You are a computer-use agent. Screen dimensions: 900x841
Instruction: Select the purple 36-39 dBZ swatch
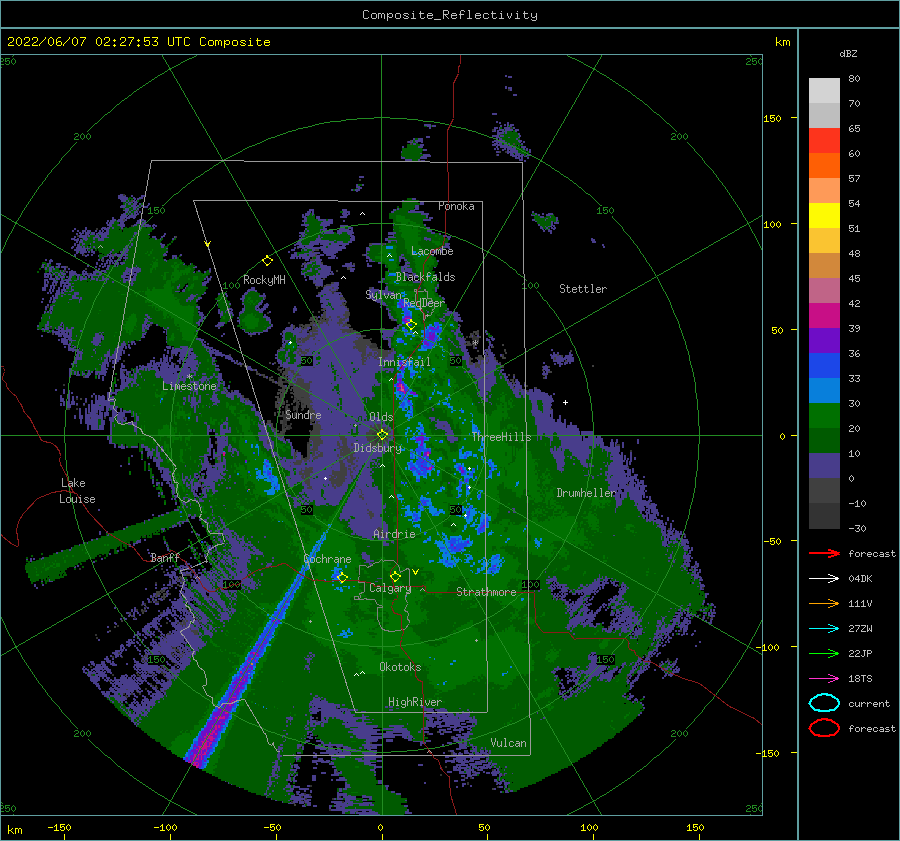click(x=824, y=340)
